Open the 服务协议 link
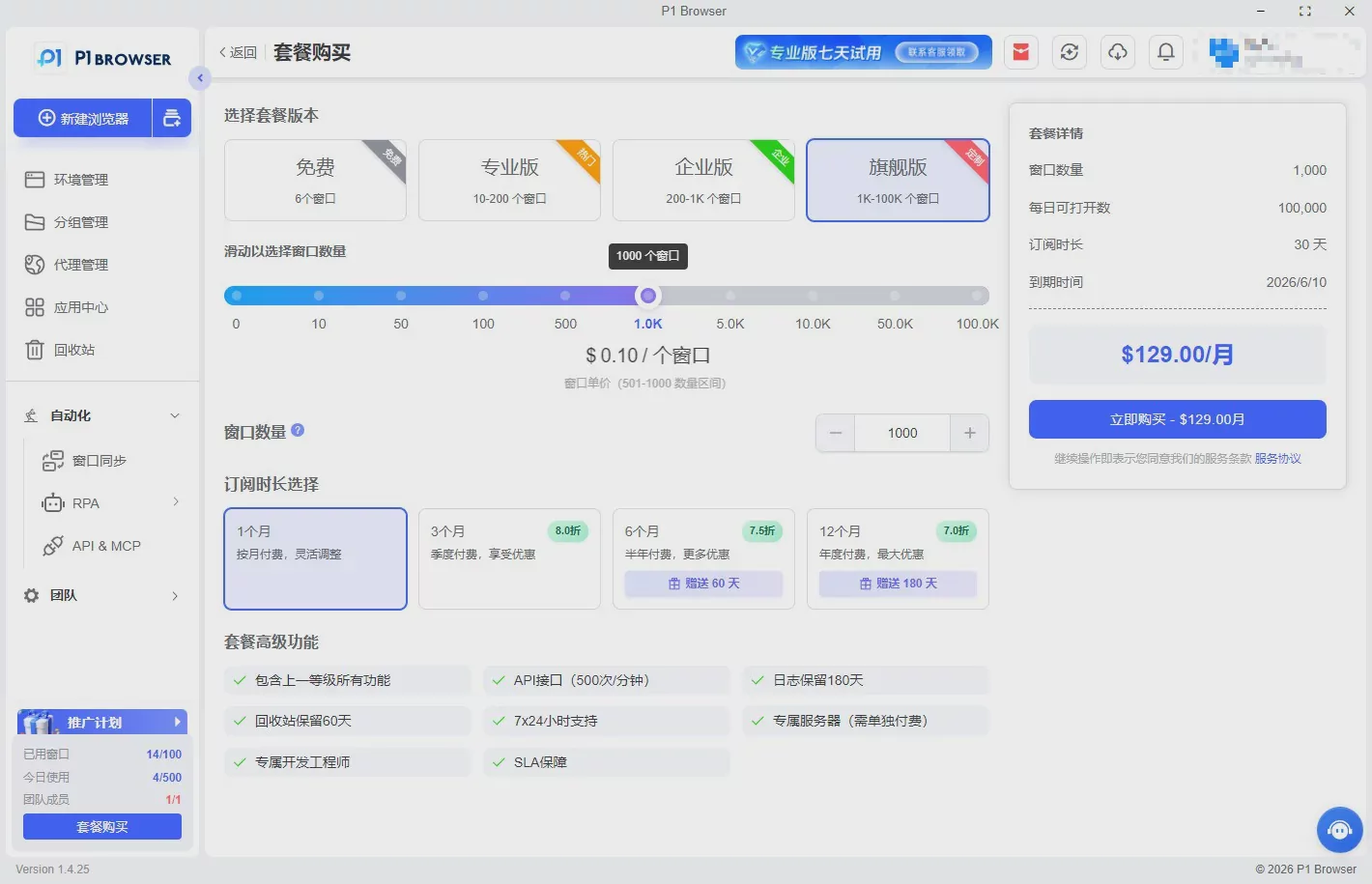The image size is (1372, 884). 1277,459
